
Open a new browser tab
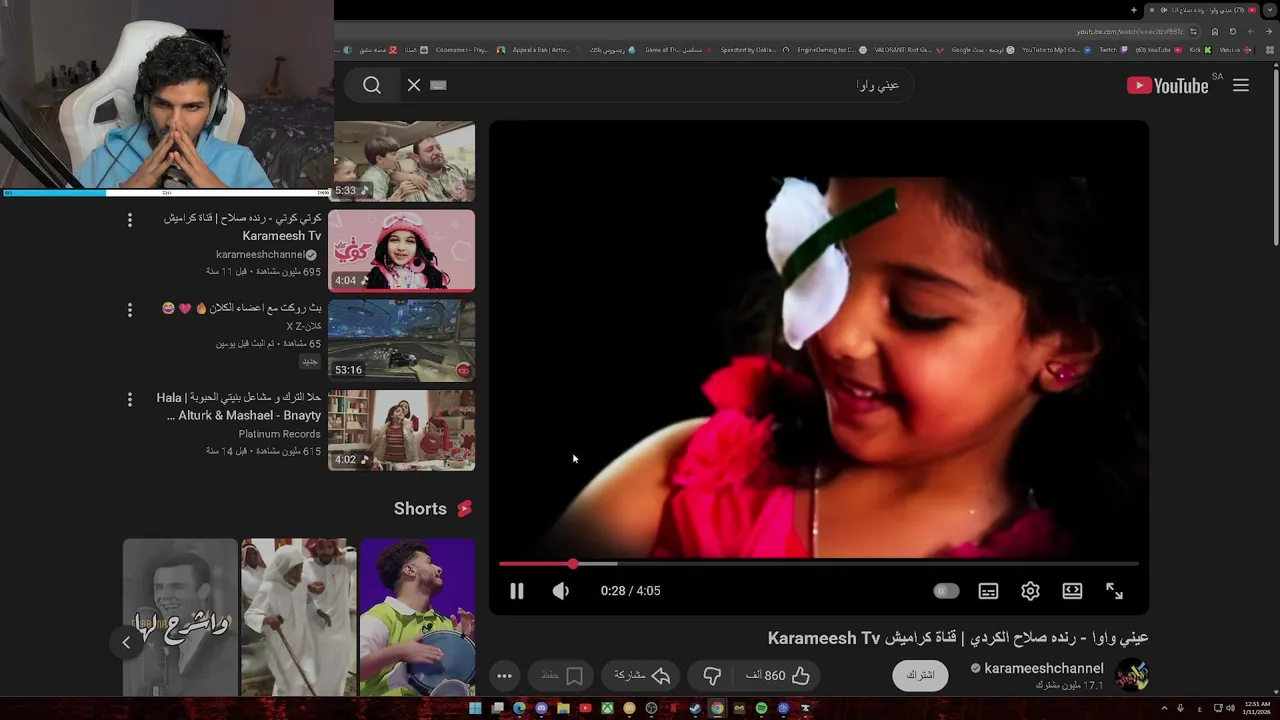[x=1134, y=10]
